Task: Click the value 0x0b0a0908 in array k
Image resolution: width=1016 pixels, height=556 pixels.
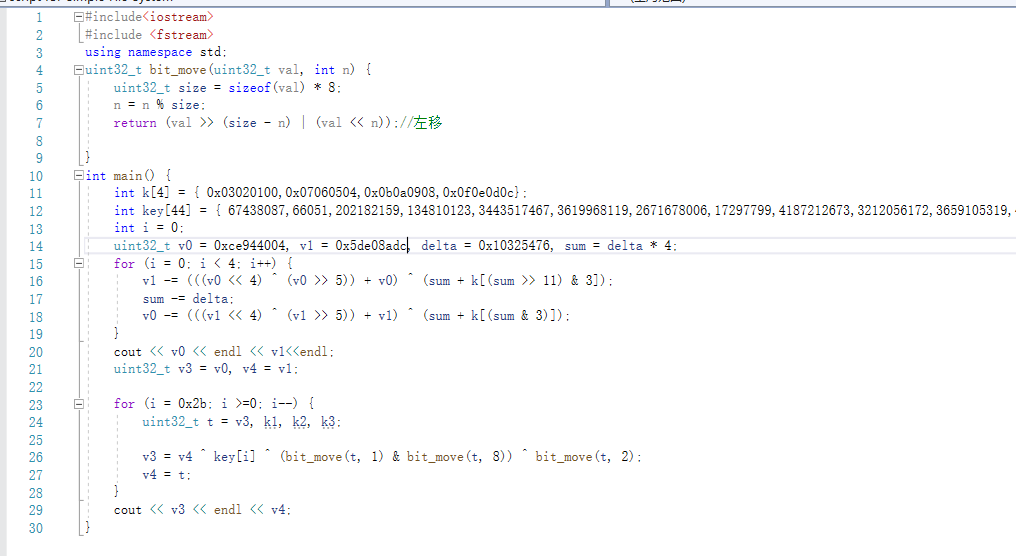Action: (x=400, y=192)
